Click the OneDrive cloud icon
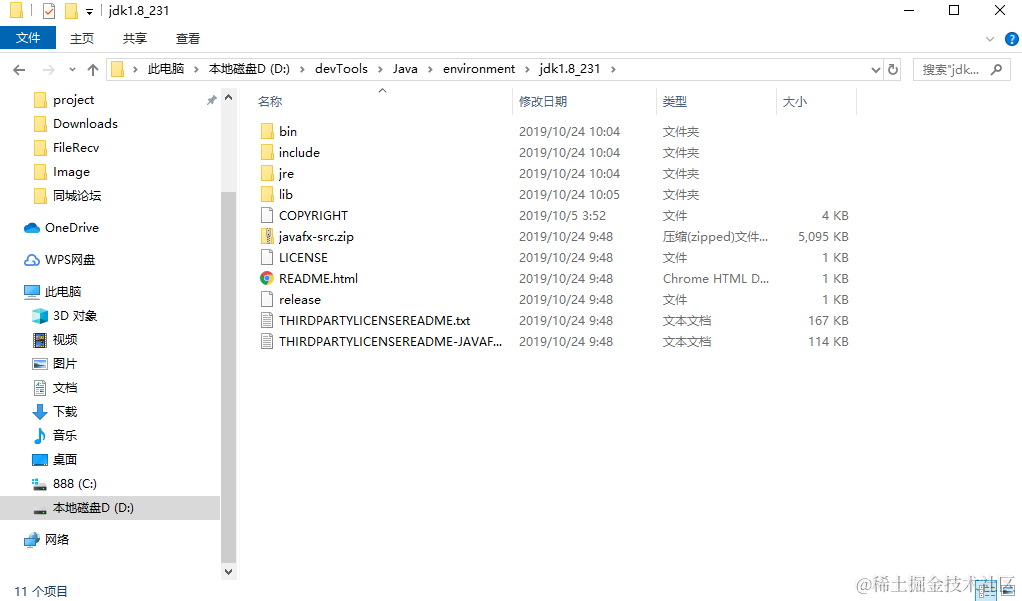1022x601 pixels. 32,227
